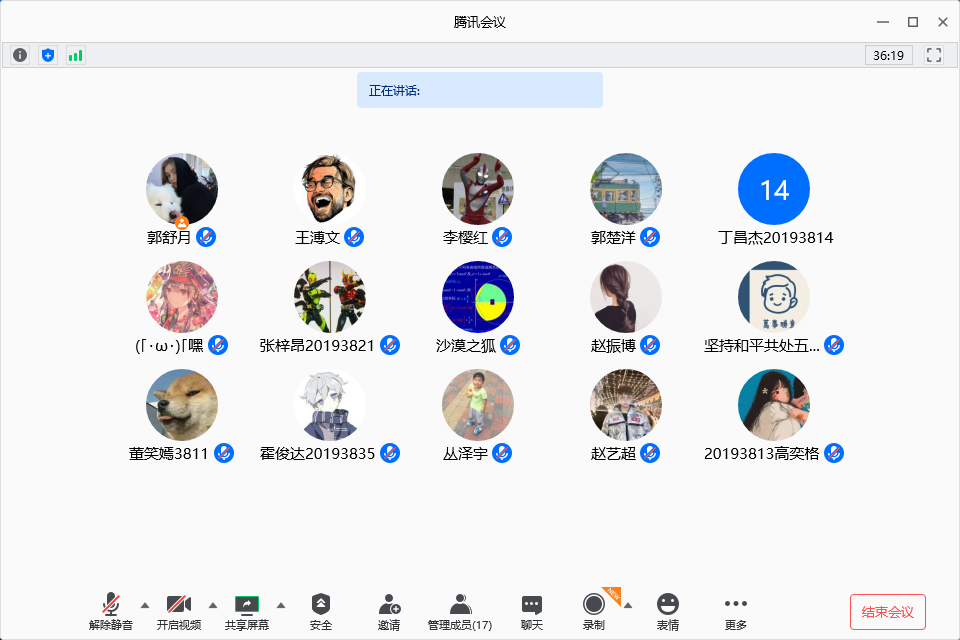Expand the recording options arrow beside 录制

tap(627, 605)
